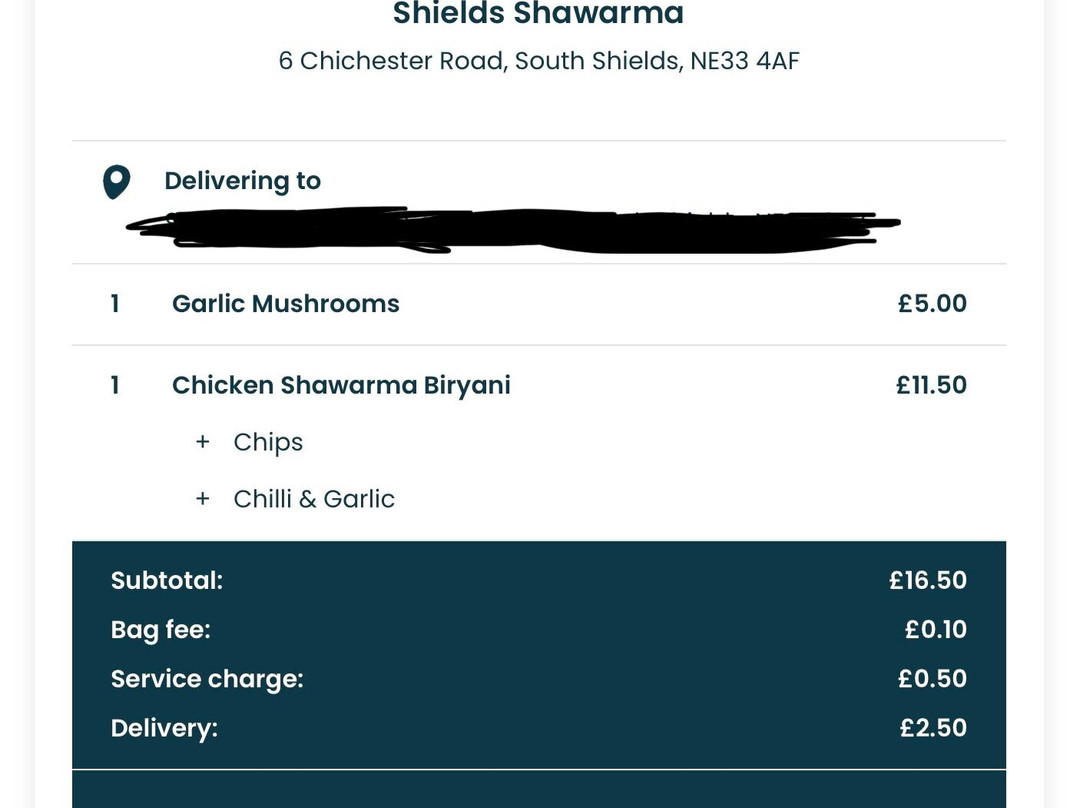1080x808 pixels.
Task: Select the 6 Chichester Road address line
Action: [538, 61]
